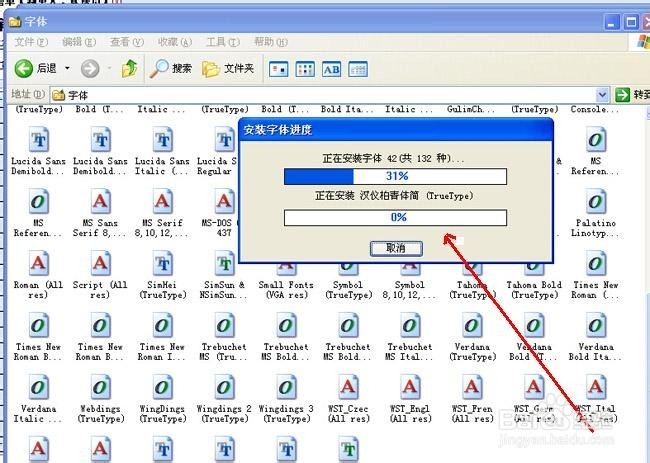The width and height of the screenshot is (650, 463).
Task: Click the Go (转到) green arrow button
Action: pyautogui.click(x=622, y=95)
